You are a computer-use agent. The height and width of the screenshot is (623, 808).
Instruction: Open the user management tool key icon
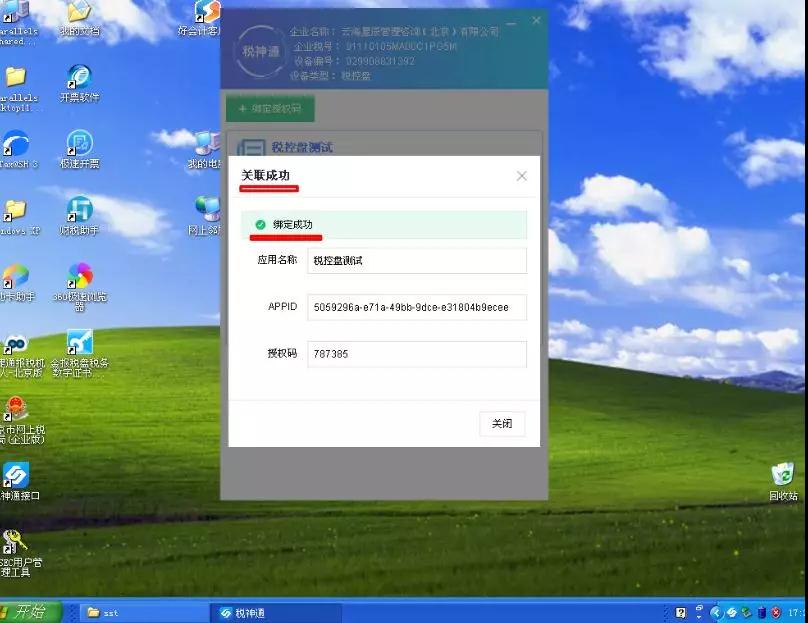pyautogui.click(x=15, y=542)
